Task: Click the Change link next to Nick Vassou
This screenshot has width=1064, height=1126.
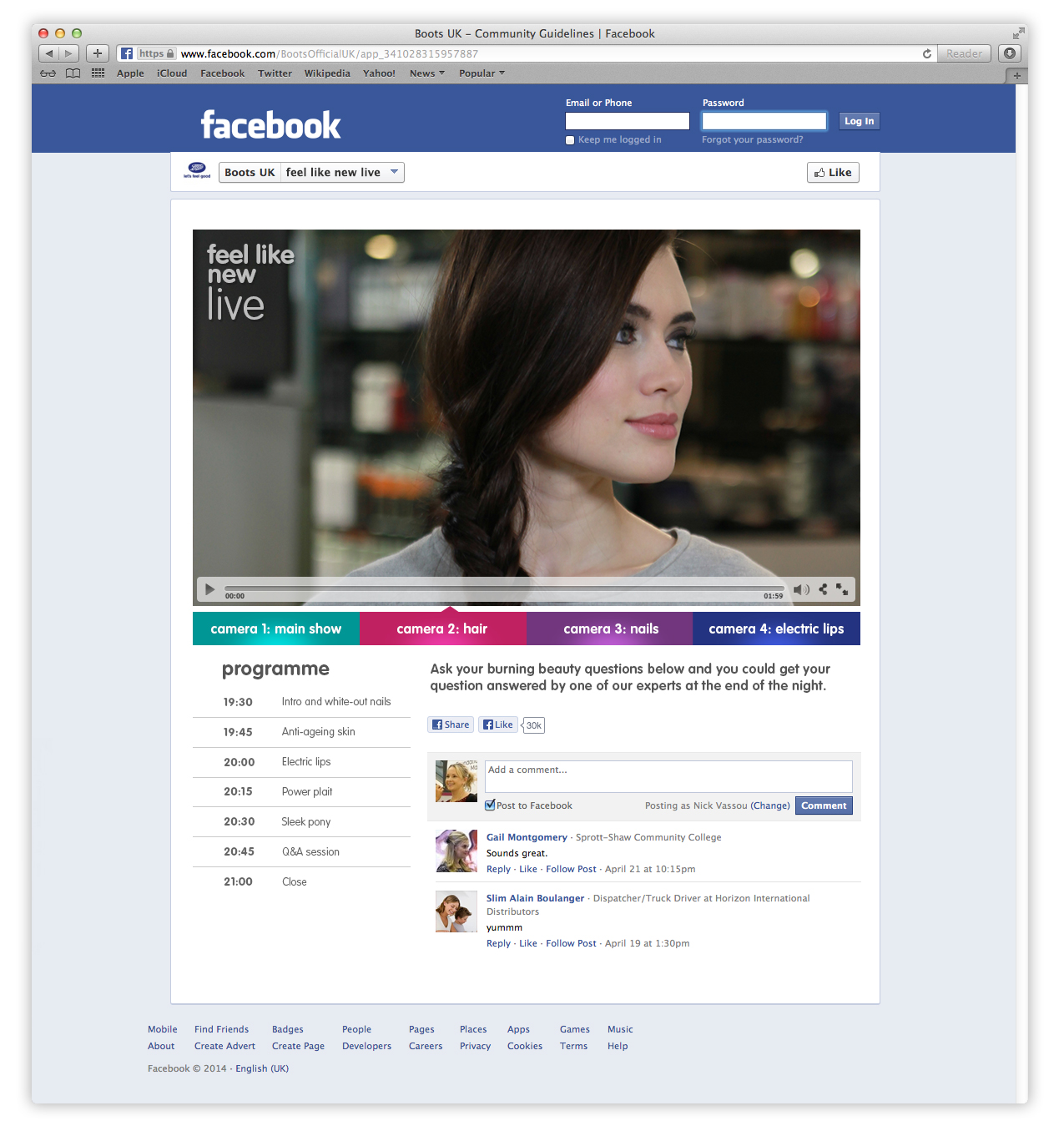Action: 770,805
